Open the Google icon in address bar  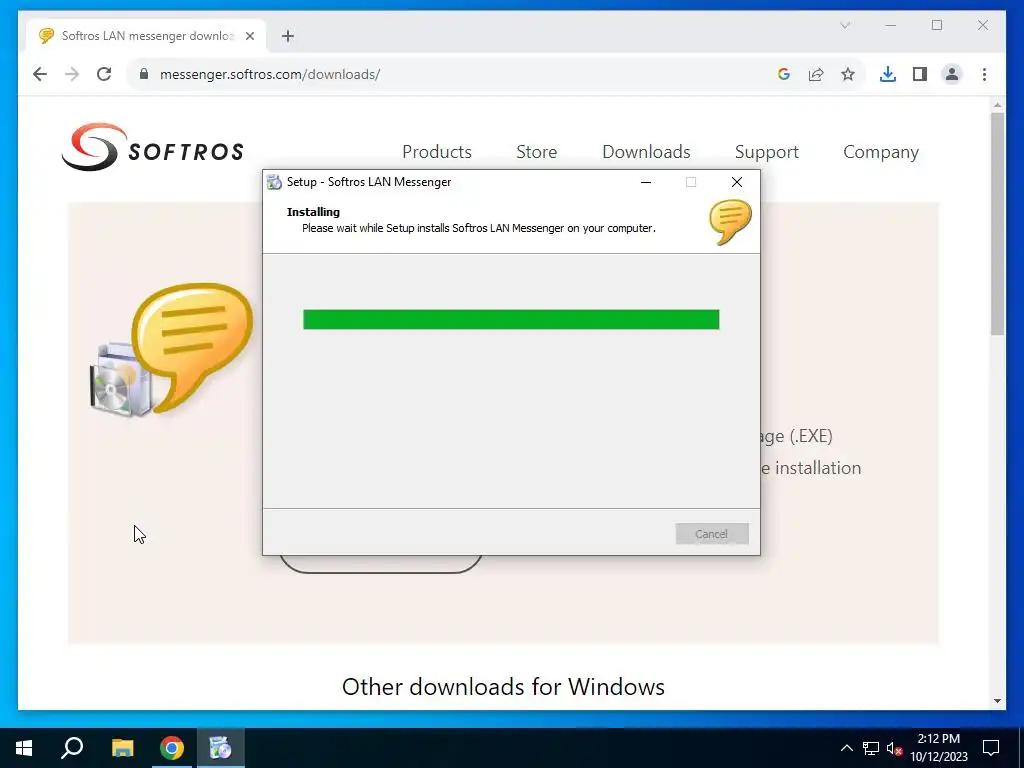point(784,74)
